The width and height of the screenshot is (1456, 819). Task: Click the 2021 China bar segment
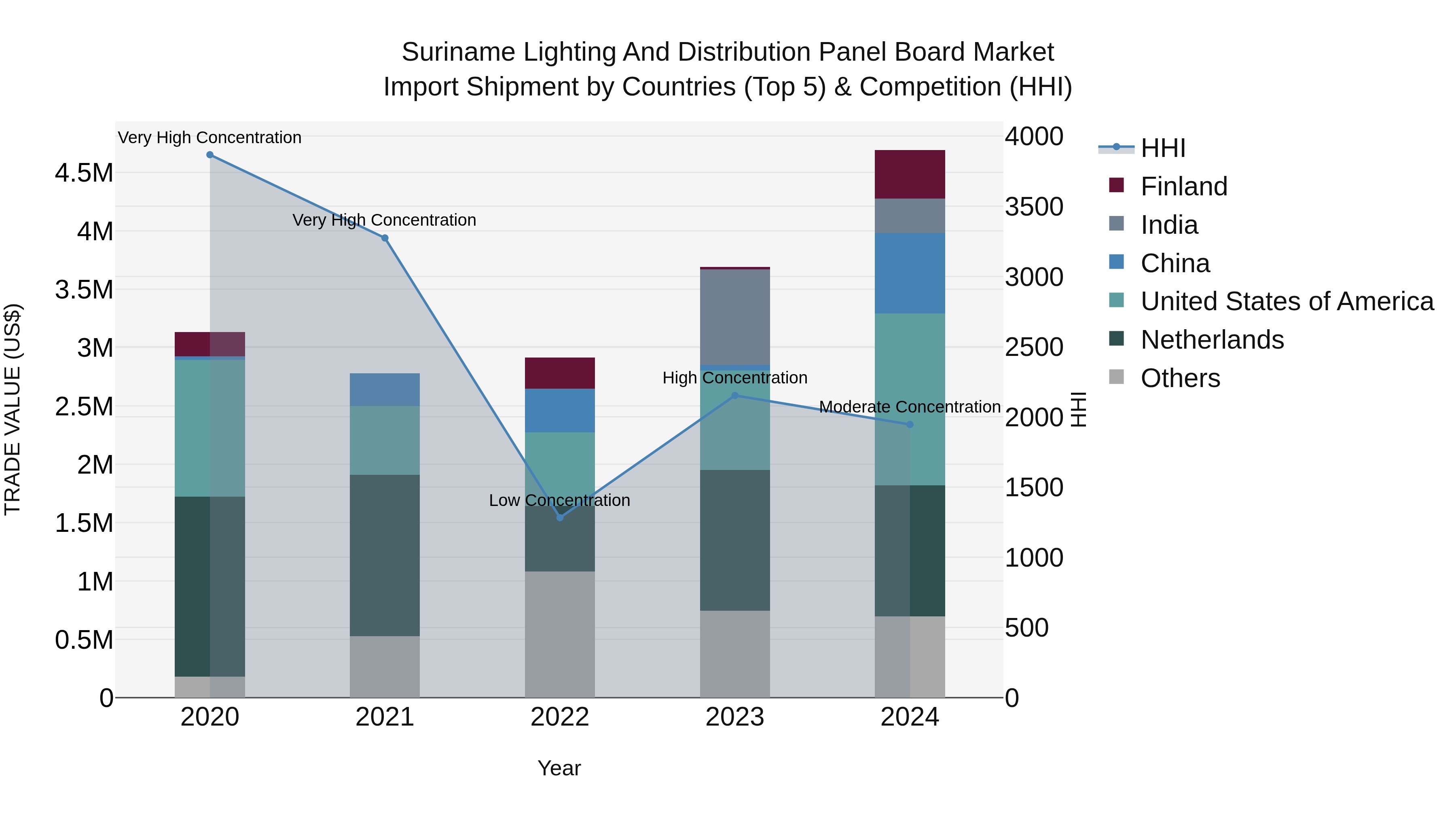point(385,389)
